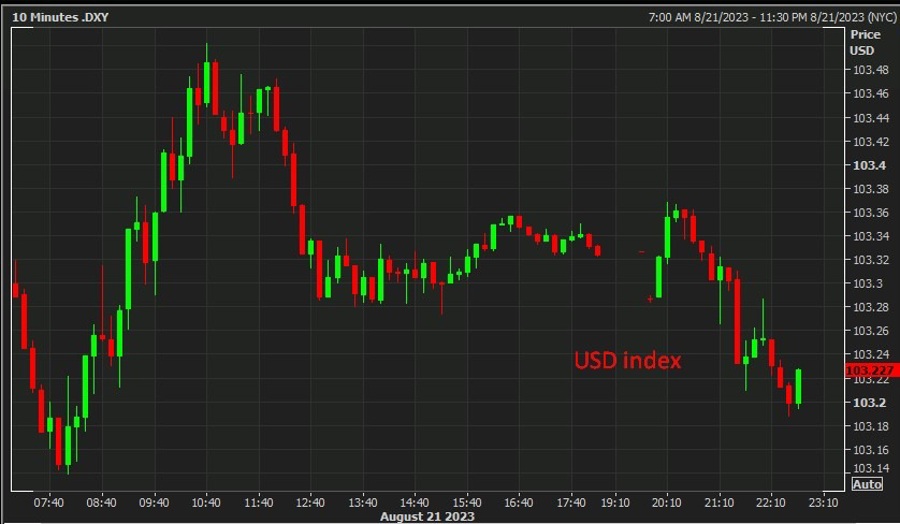The width and height of the screenshot is (900, 524).
Task: Click the Auto scale button
Action: (x=867, y=484)
